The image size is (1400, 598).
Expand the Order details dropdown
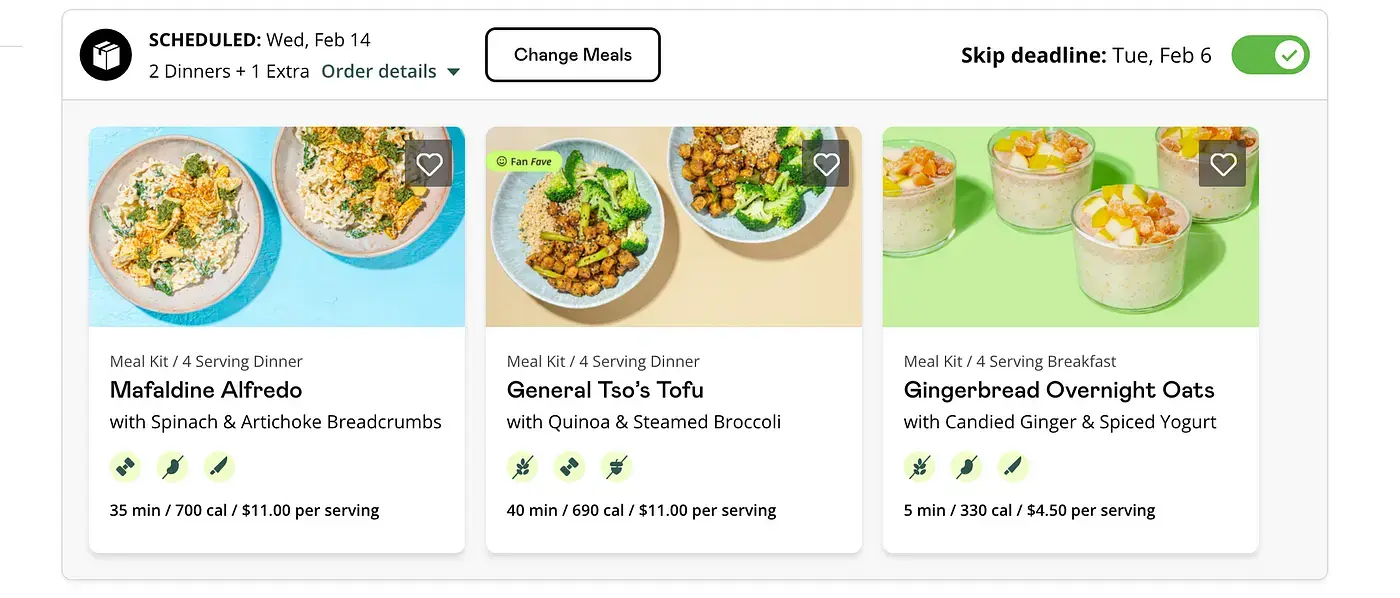tap(390, 71)
